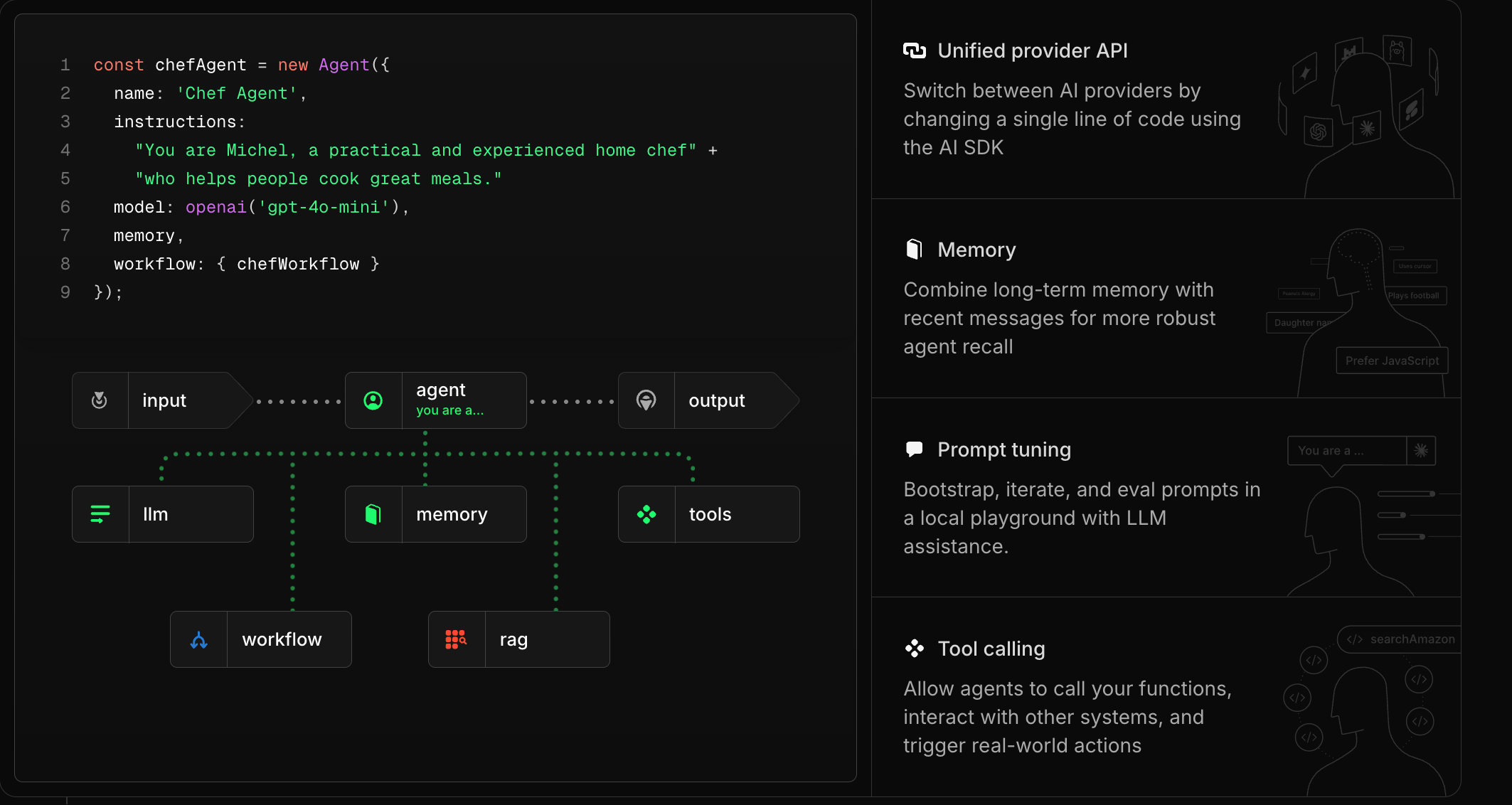The image size is (1512, 805).
Task: Click the green memory book icon
Action: [x=373, y=514]
